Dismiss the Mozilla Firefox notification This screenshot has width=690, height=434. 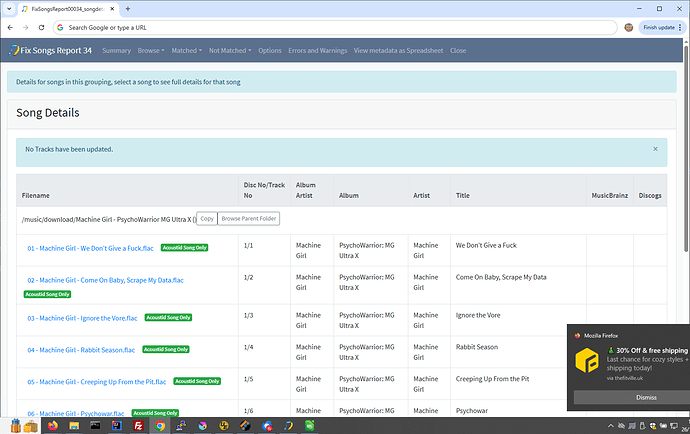(645, 397)
